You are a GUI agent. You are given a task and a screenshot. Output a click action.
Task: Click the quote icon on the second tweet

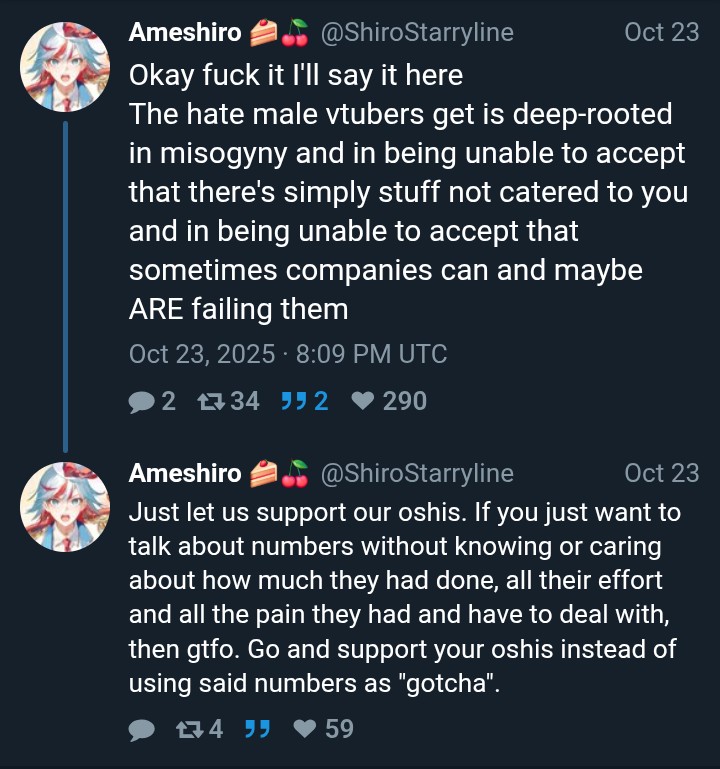pos(258,729)
